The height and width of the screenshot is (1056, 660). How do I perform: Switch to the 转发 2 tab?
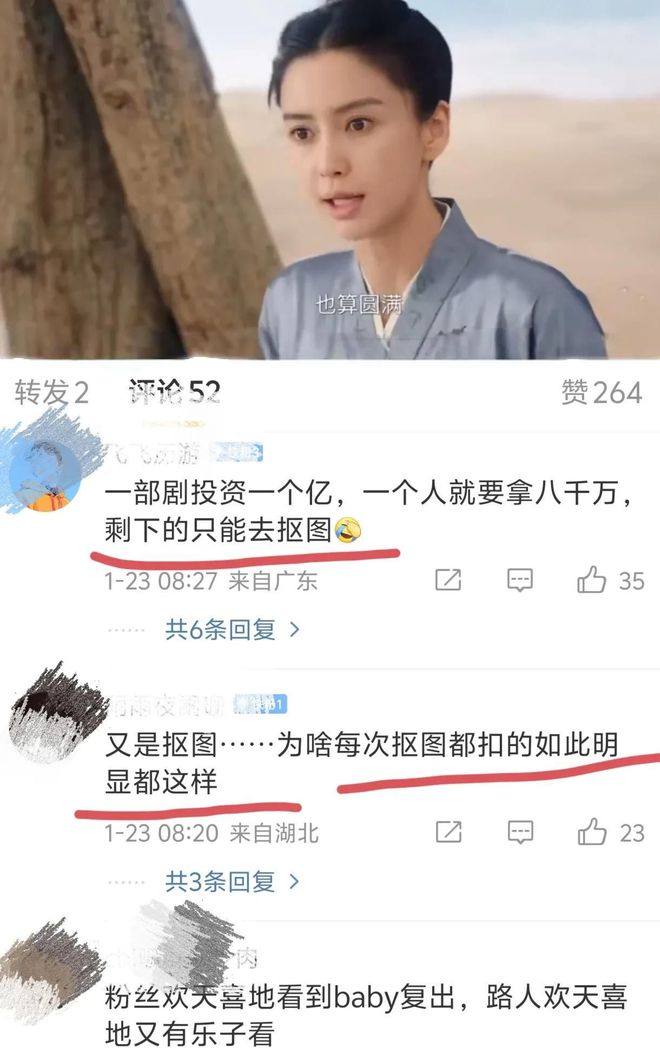point(52,392)
